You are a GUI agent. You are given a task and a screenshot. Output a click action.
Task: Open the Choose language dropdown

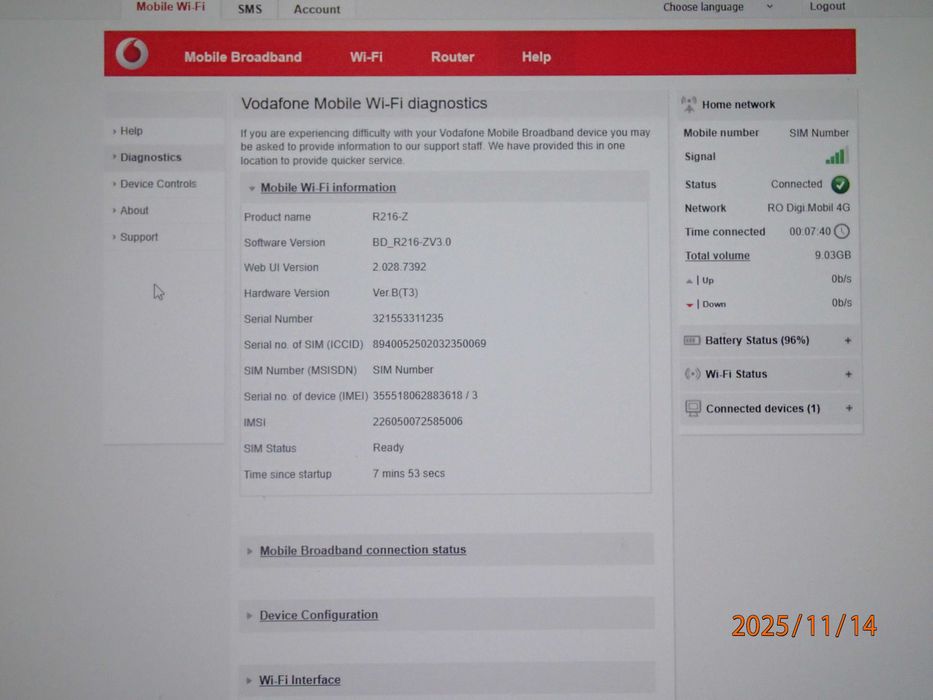718,7
